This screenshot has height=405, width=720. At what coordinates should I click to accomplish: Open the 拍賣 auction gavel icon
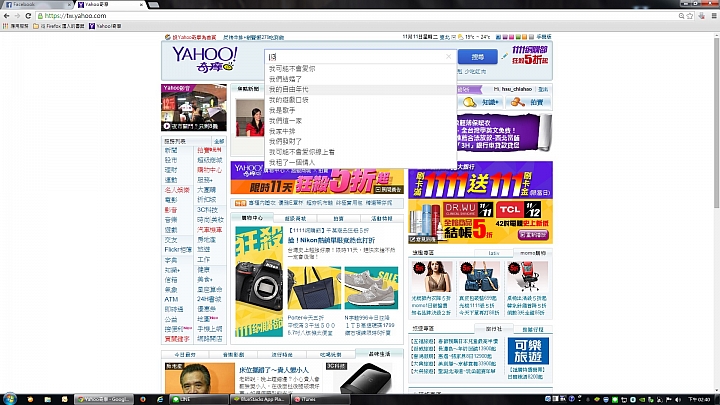(528, 102)
